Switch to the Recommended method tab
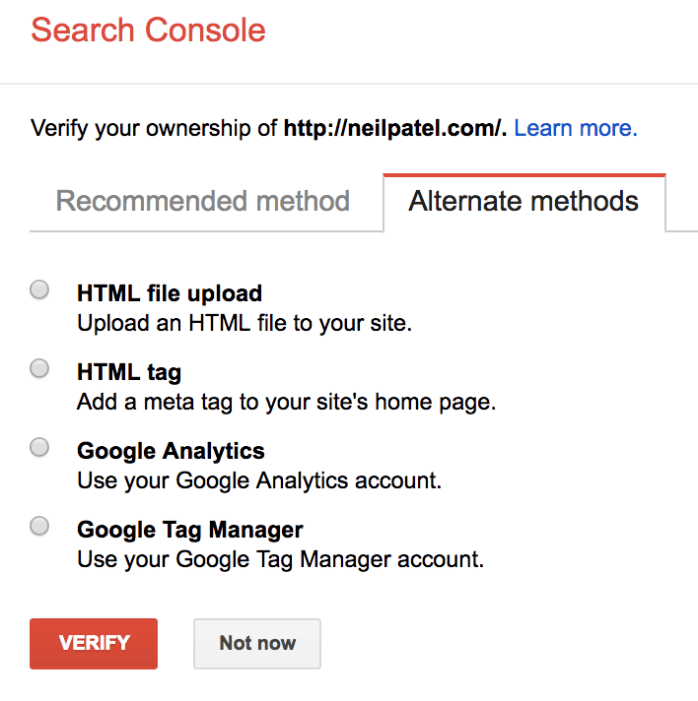 203,201
